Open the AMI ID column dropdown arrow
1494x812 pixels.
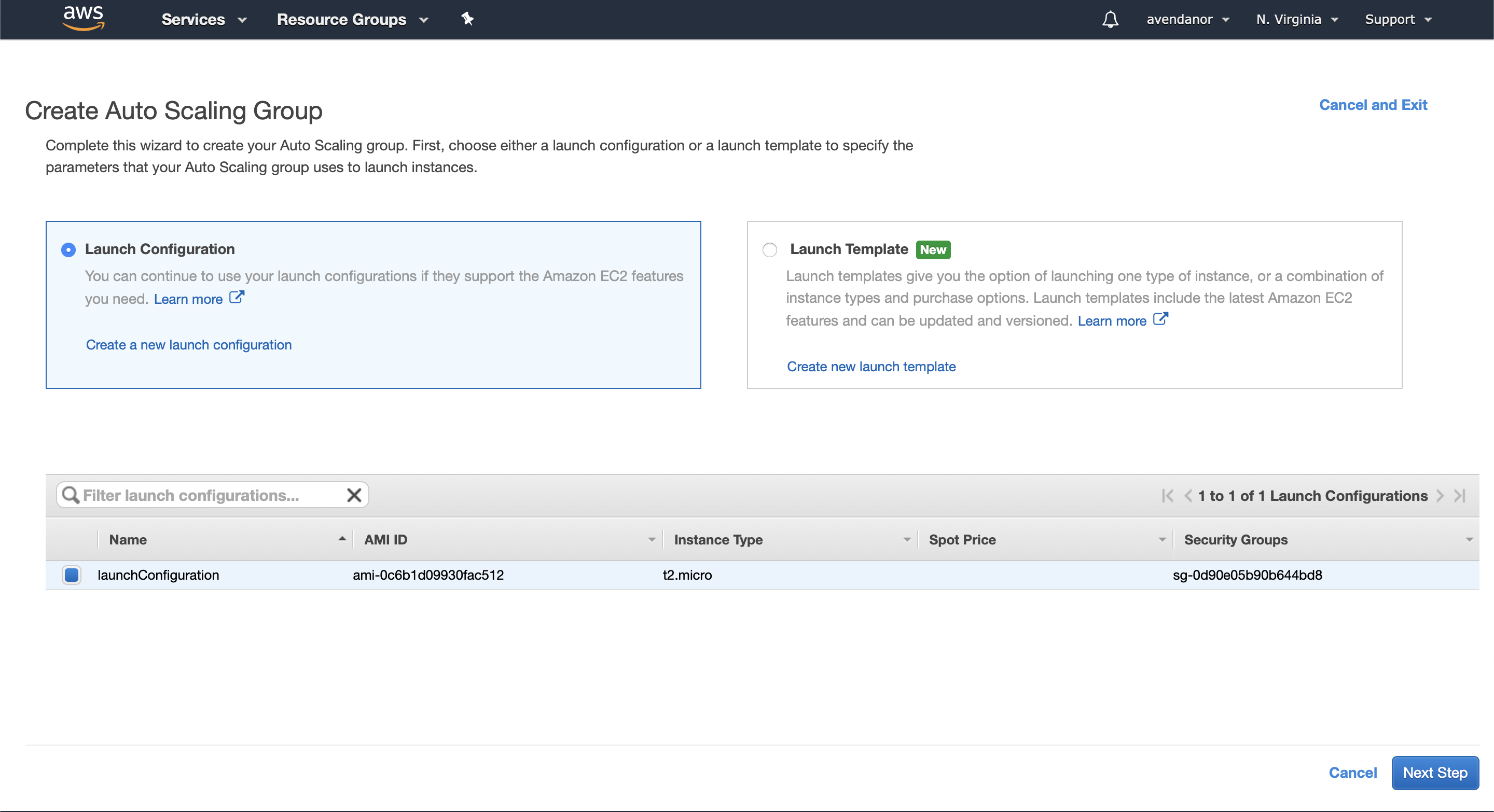click(652, 540)
